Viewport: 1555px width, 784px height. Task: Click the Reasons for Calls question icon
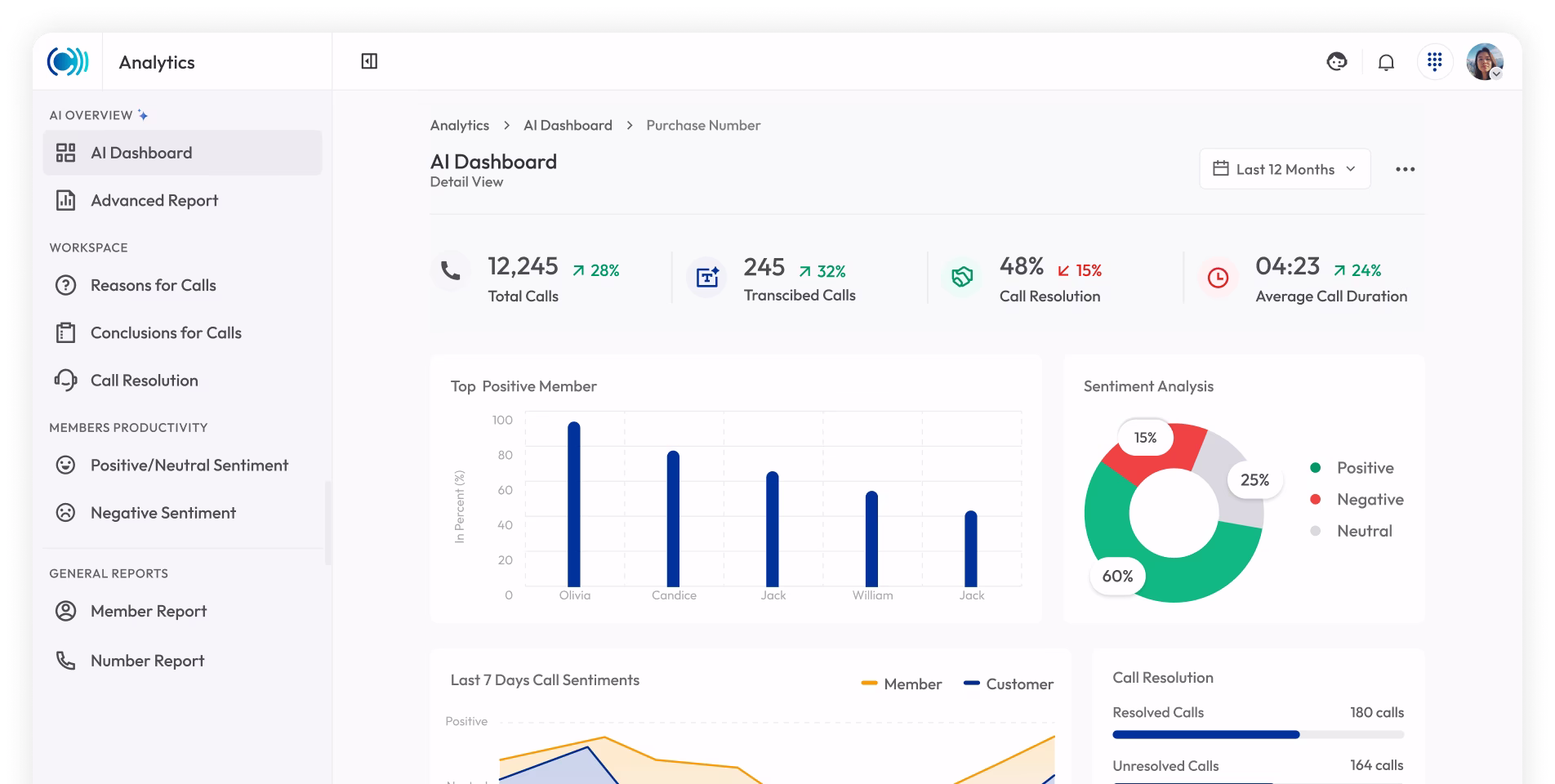(65, 285)
